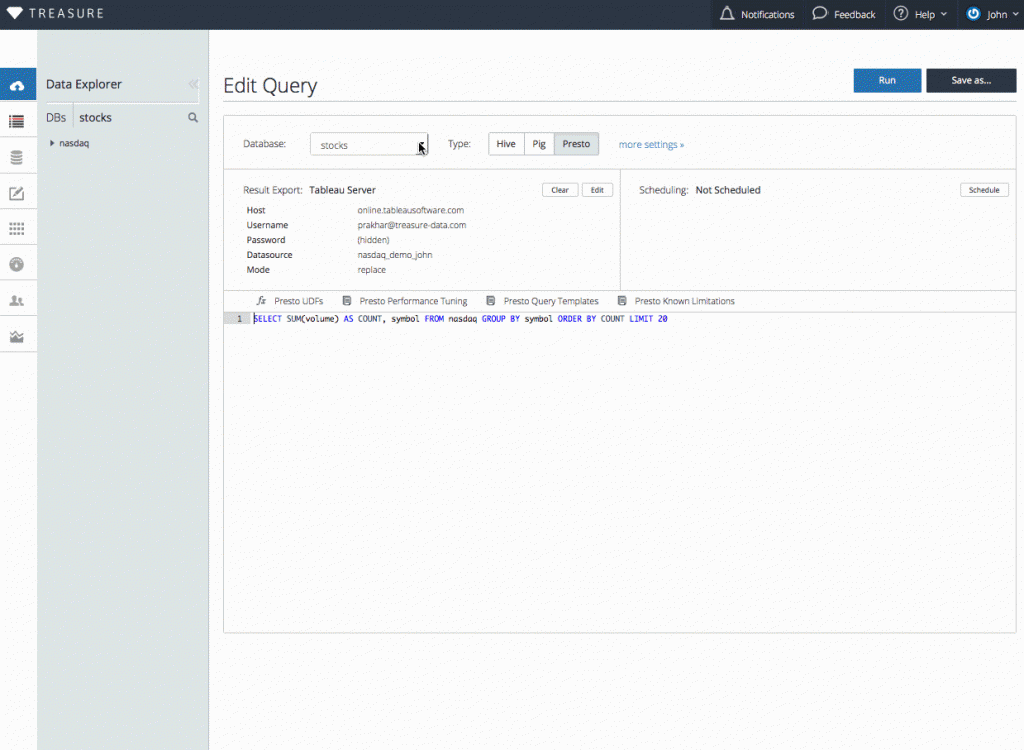Select Hive query type

506,144
